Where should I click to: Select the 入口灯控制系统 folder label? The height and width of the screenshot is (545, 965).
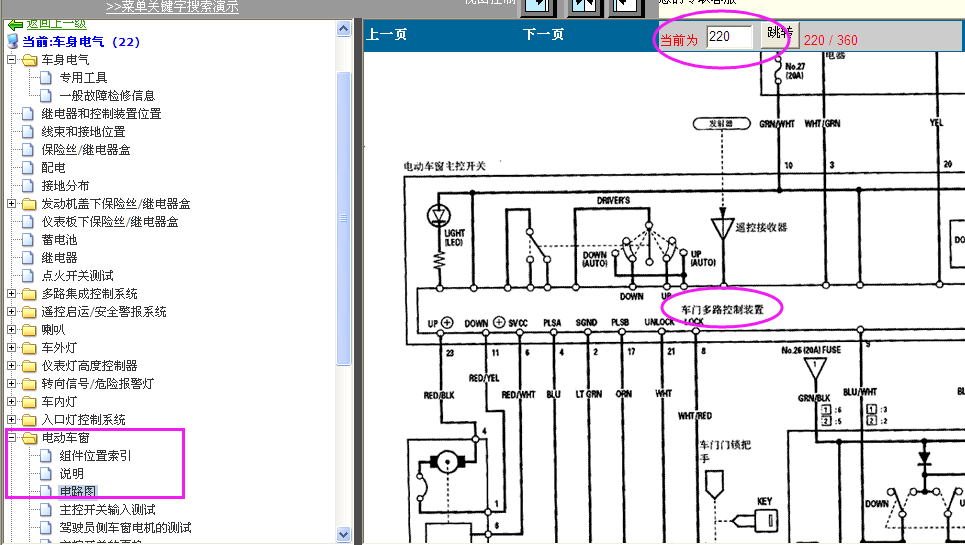84,420
